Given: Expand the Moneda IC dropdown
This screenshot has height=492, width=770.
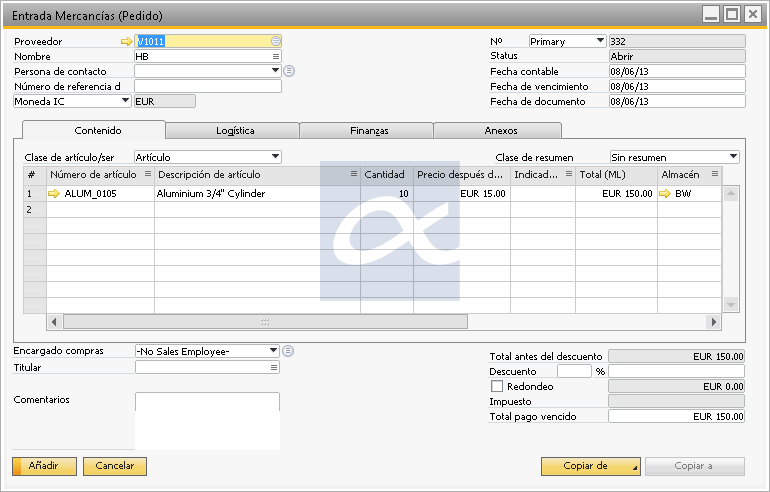Looking at the screenshot, I should [125, 100].
